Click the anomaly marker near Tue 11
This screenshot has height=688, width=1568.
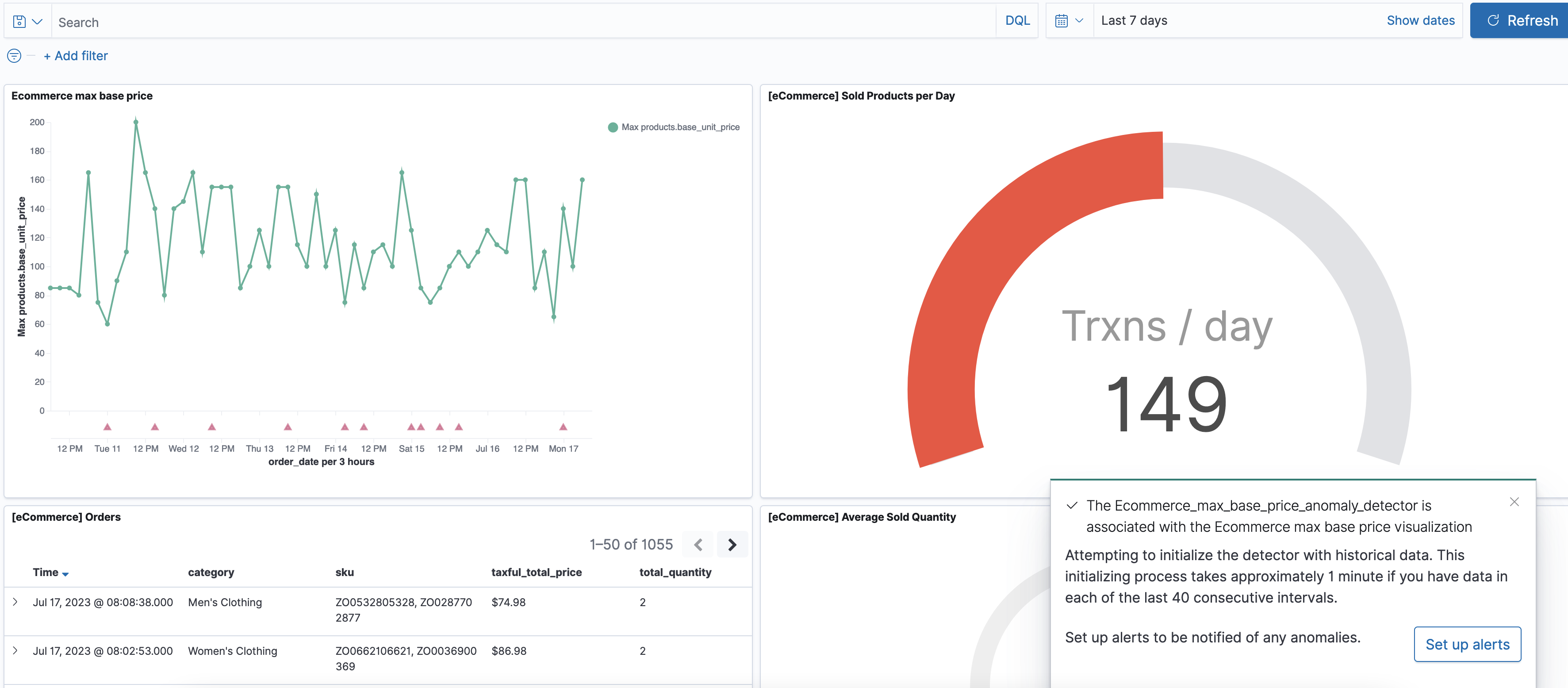[107, 427]
